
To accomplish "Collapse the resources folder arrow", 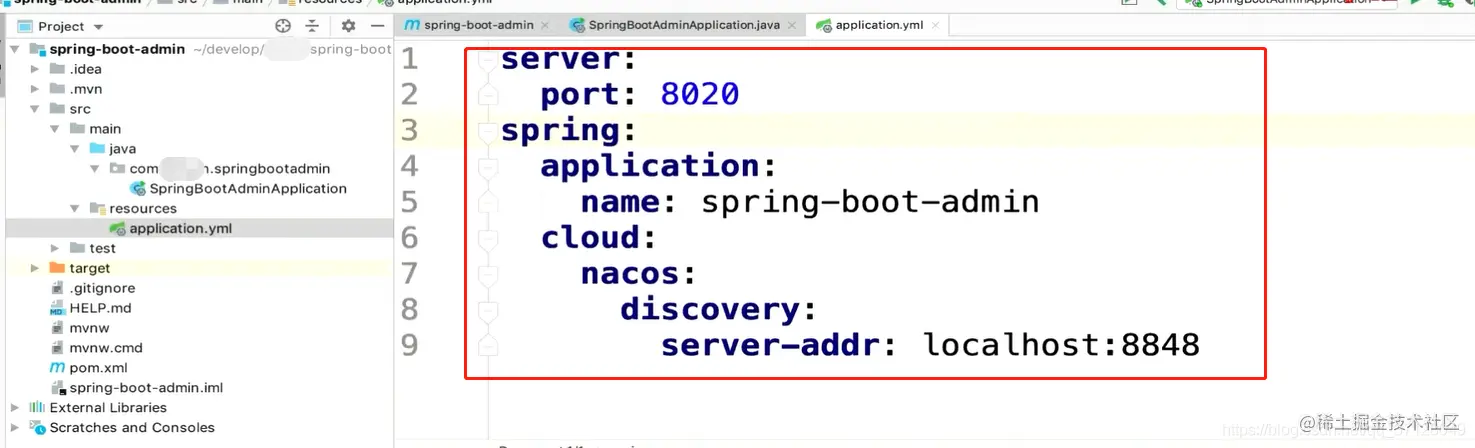I will [x=75, y=209].
